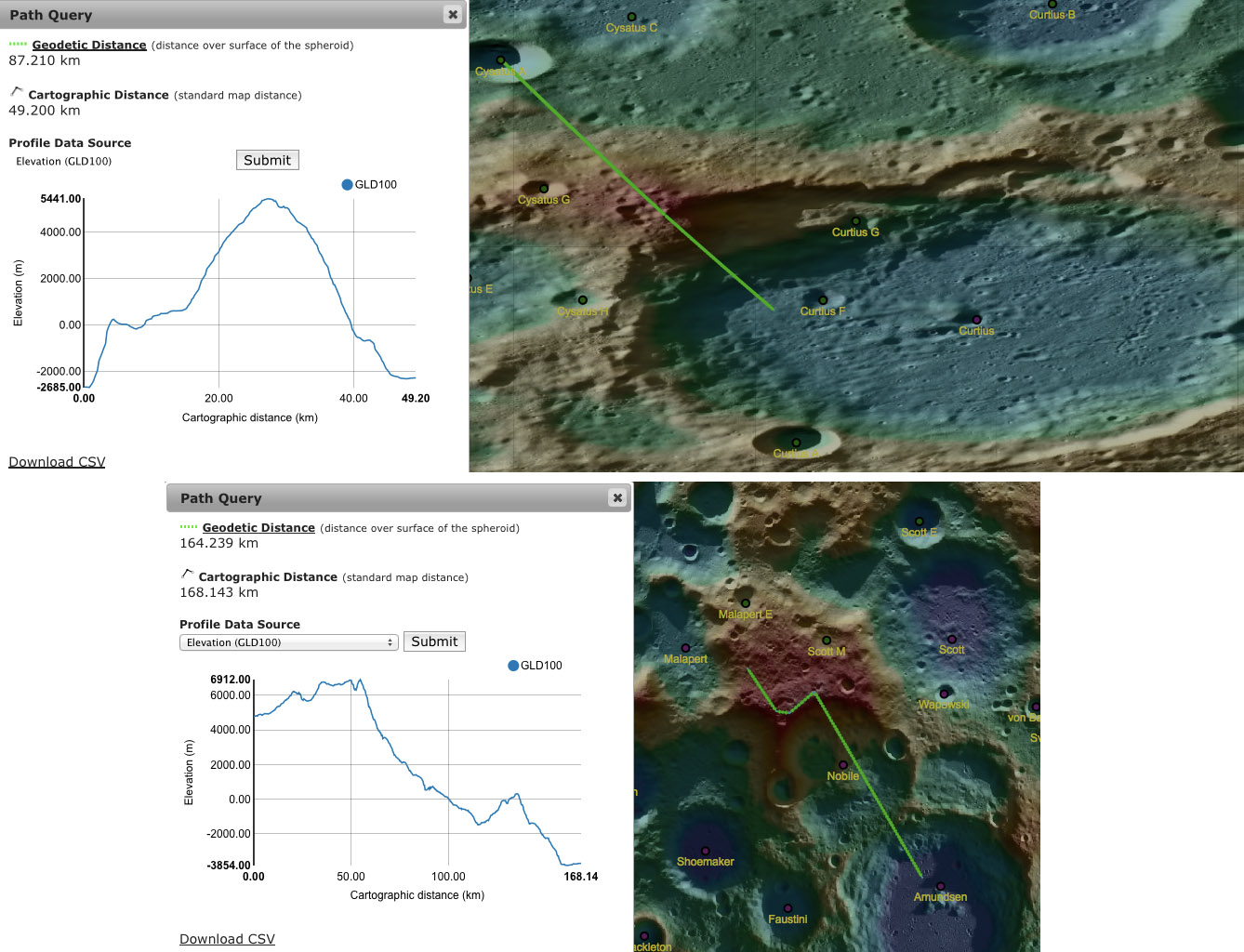Click Submit in the lower Path Query
The image size is (1244, 952).
click(434, 641)
